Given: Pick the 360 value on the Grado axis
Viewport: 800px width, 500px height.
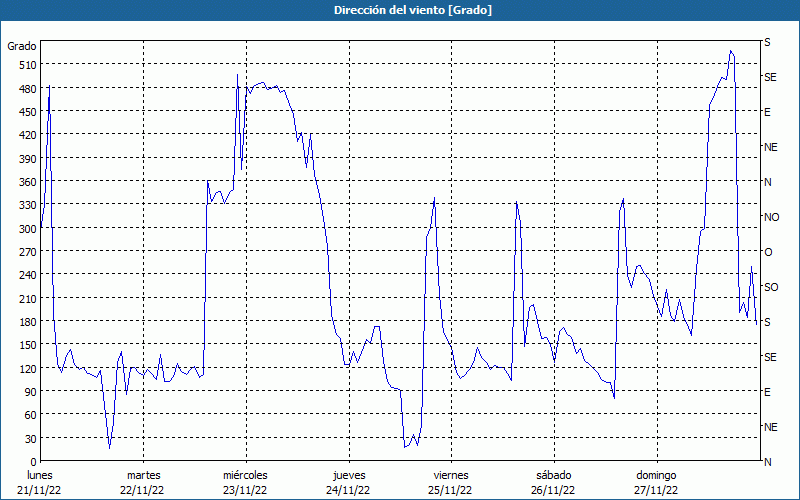Looking at the screenshot, I should pos(27,182).
